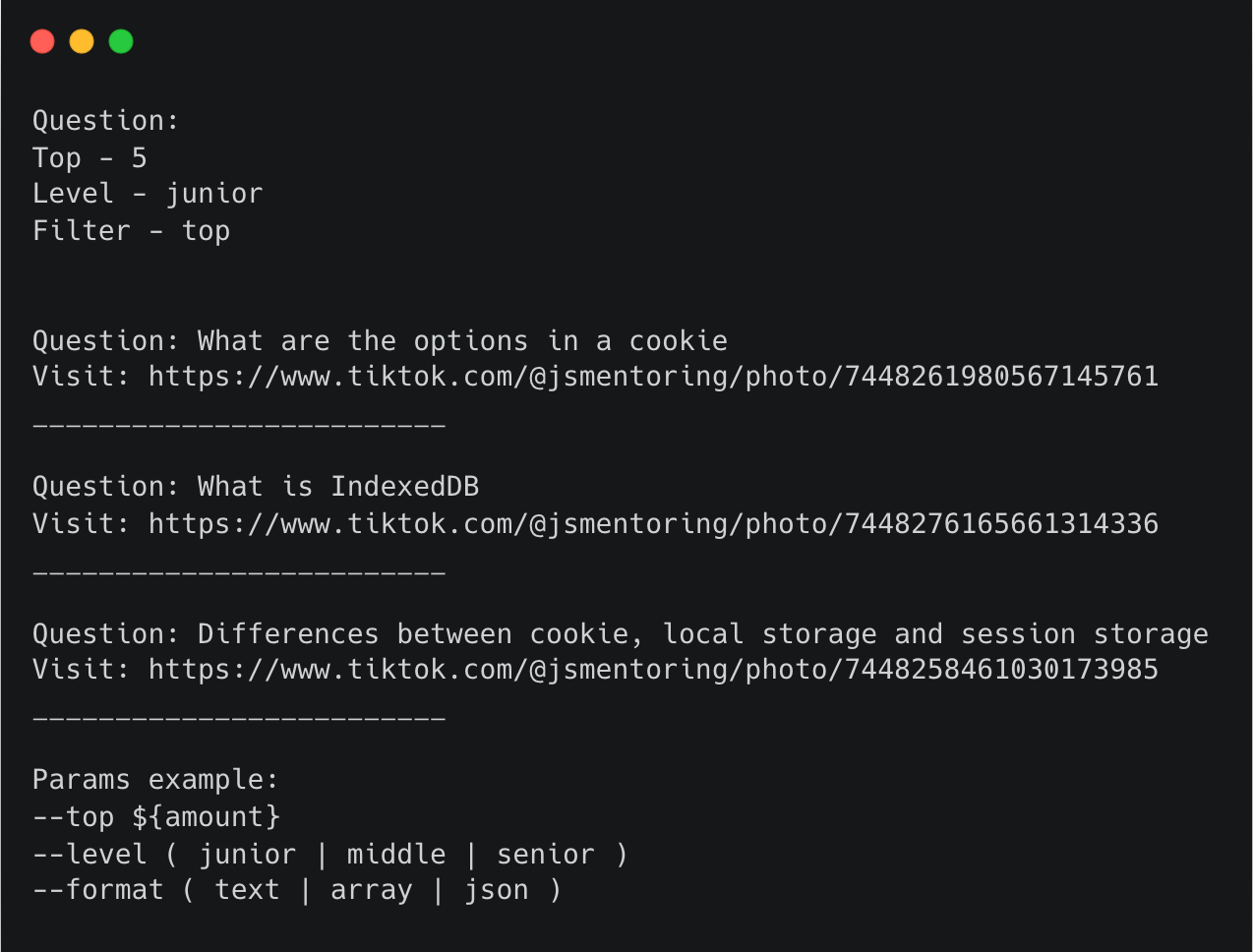Click the red close window button

[42, 41]
